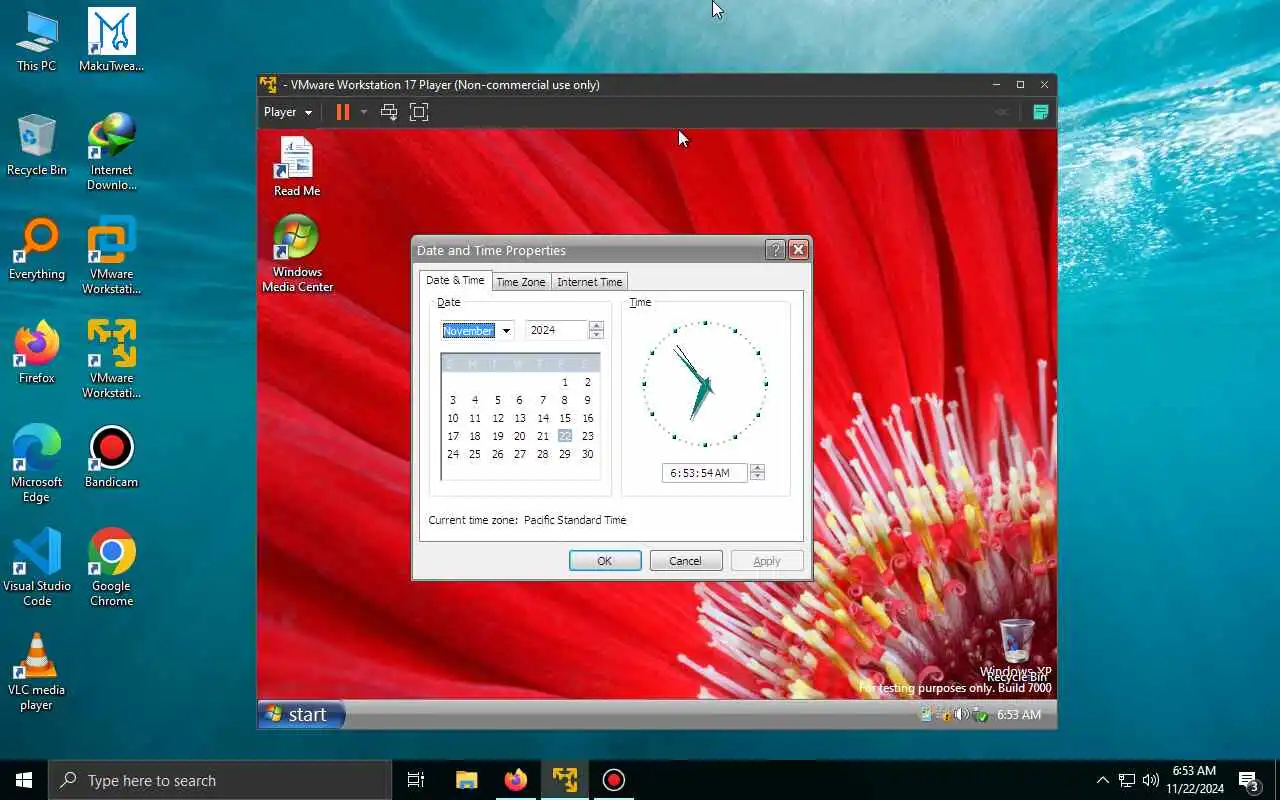
Task: Send Ctrl+Alt+Del to virtual machine
Action: tap(389, 112)
